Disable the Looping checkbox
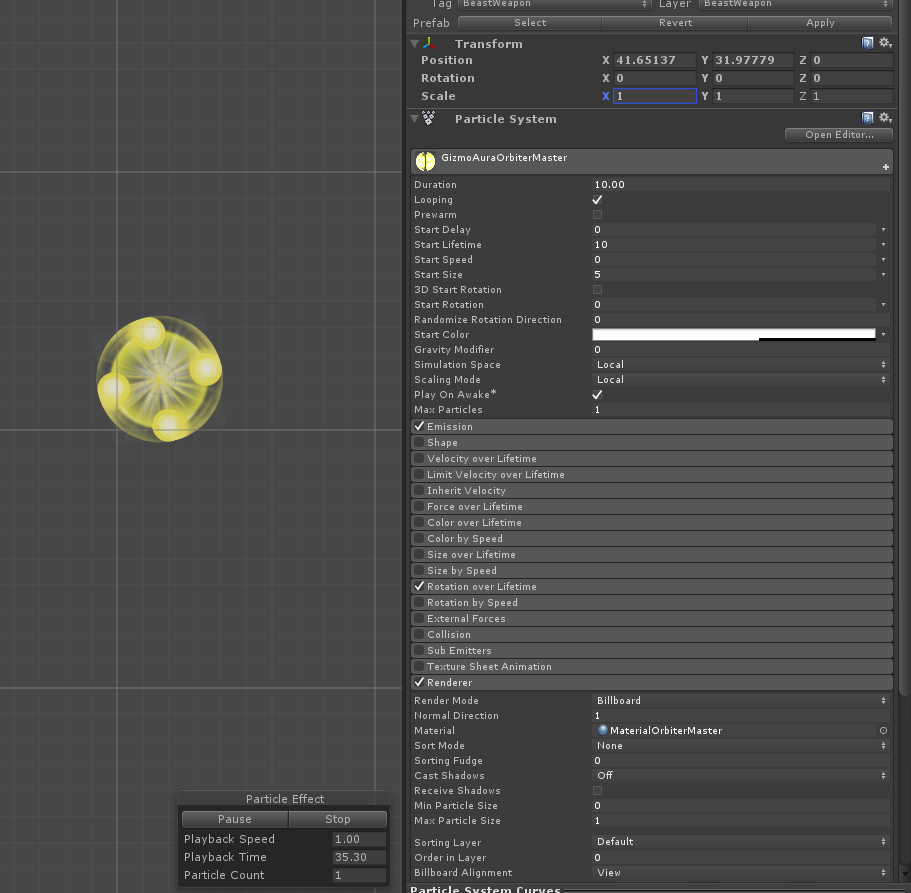This screenshot has width=911, height=893. pos(597,199)
